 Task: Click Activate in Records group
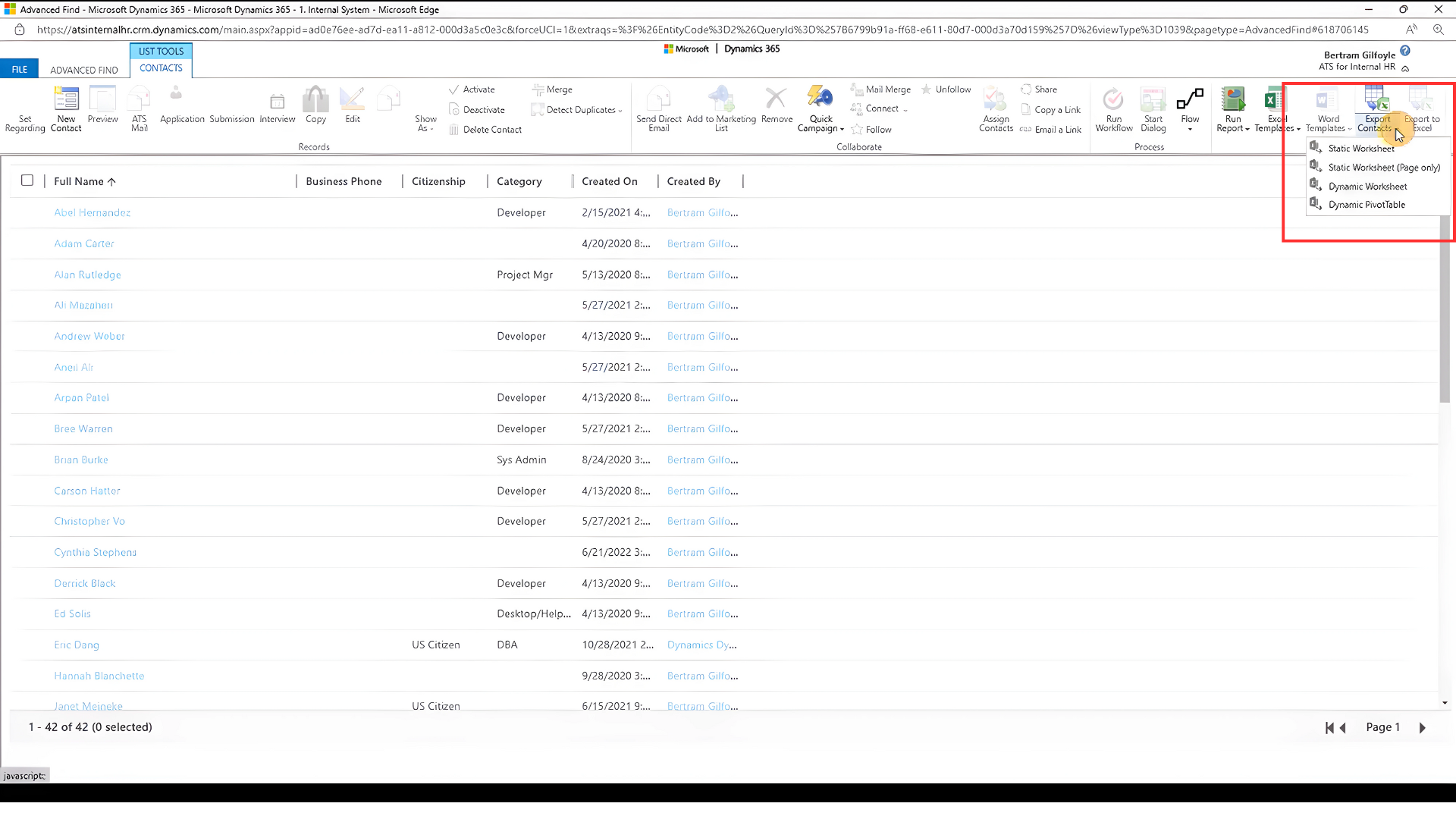coord(472,89)
